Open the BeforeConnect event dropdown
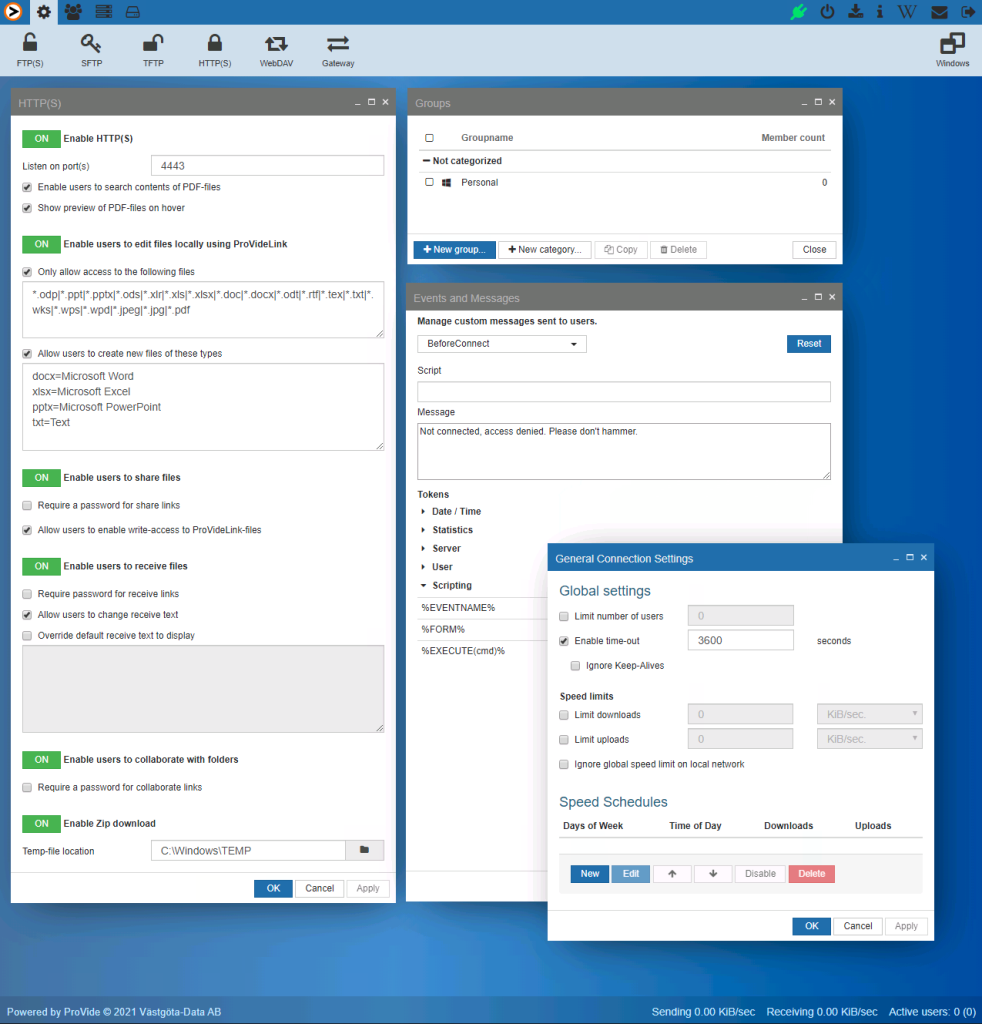The height and width of the screenshot is (1024, 982). (x=501, y=343)
